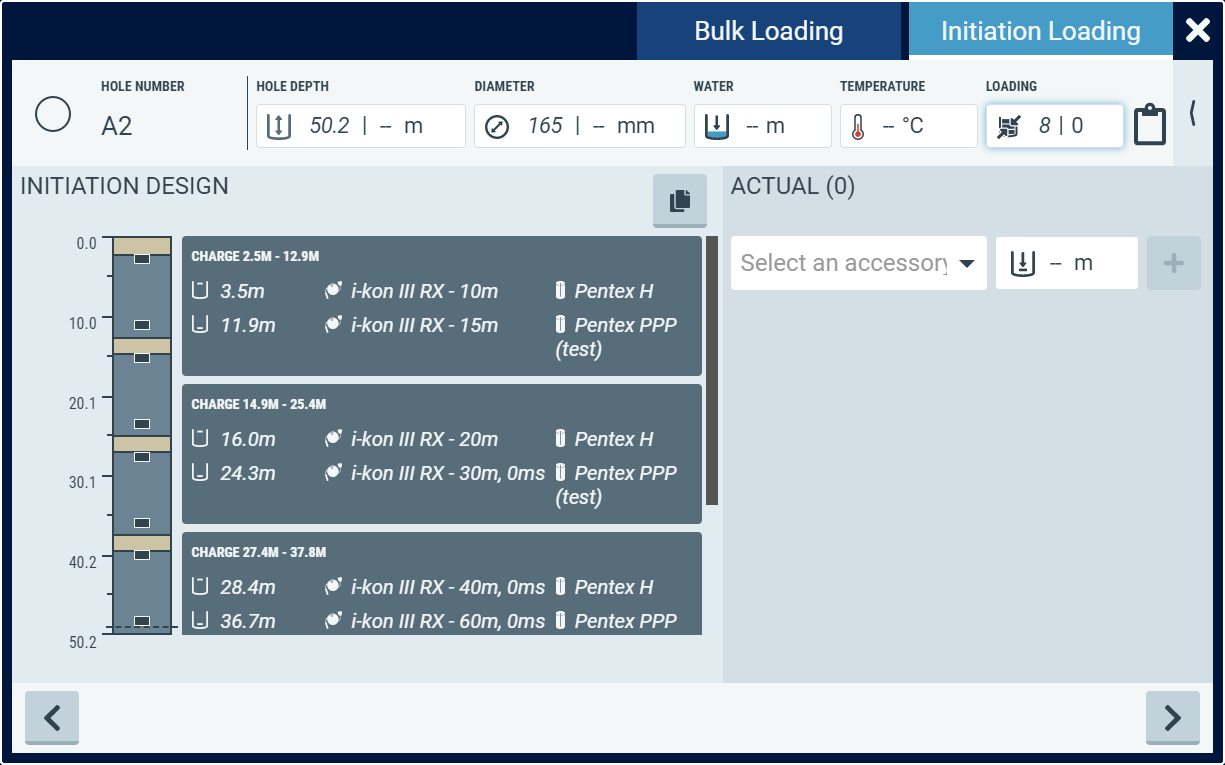
Task: Expand the hidden header side panel chevron
Action: 1193,113
